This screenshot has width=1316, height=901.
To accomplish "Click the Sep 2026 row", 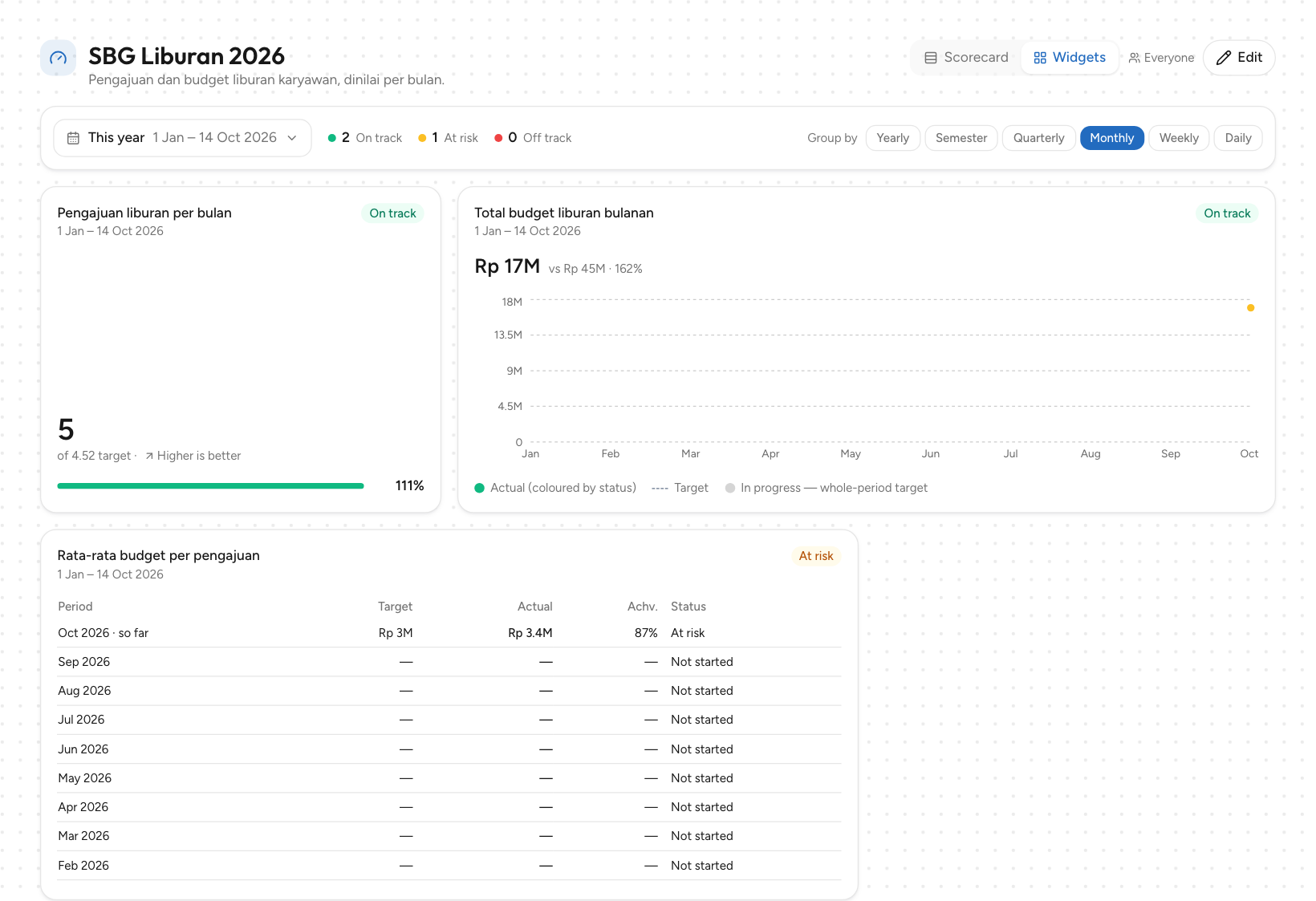I will (x=449, y=662).
